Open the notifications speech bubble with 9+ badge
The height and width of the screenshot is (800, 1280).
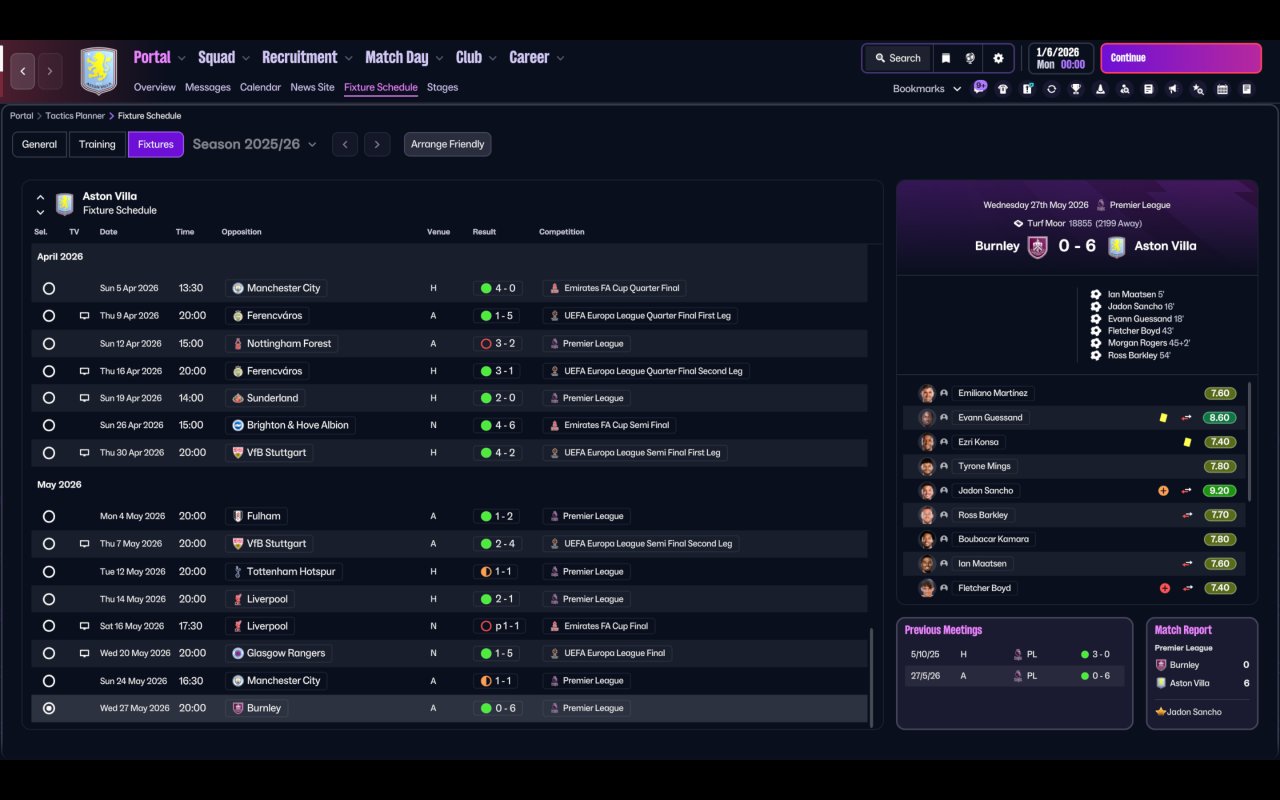[980, 87]
